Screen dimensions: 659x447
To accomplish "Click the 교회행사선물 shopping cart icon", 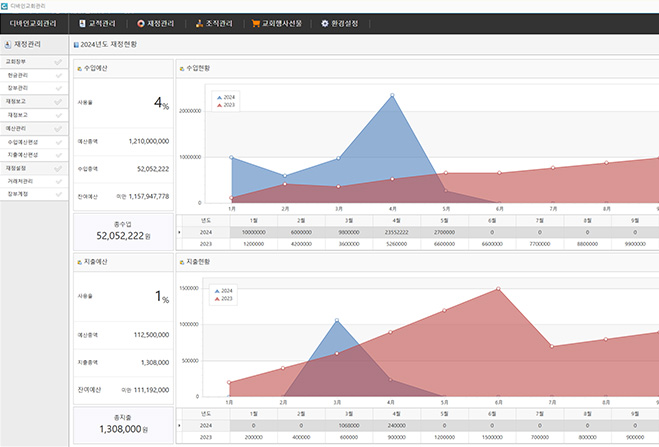I will click(x=256, y=23).
